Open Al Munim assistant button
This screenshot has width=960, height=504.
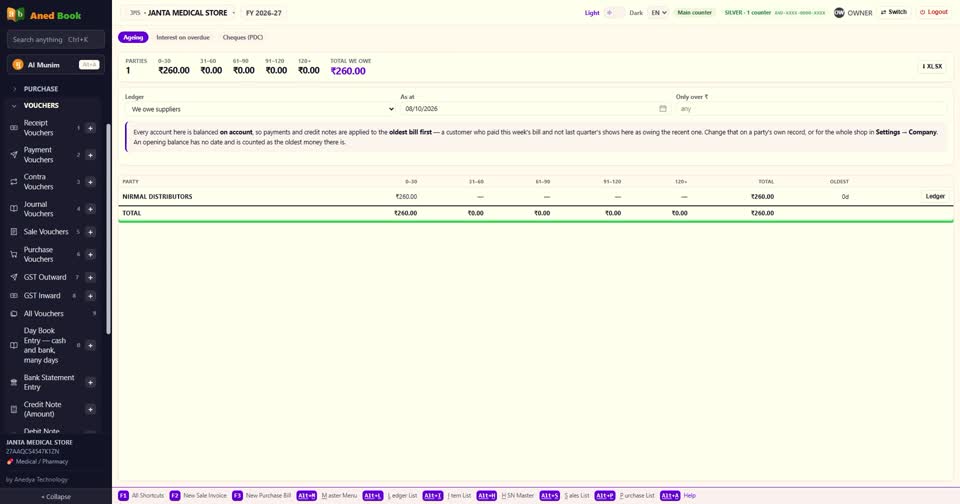click(x=56, y=64)
